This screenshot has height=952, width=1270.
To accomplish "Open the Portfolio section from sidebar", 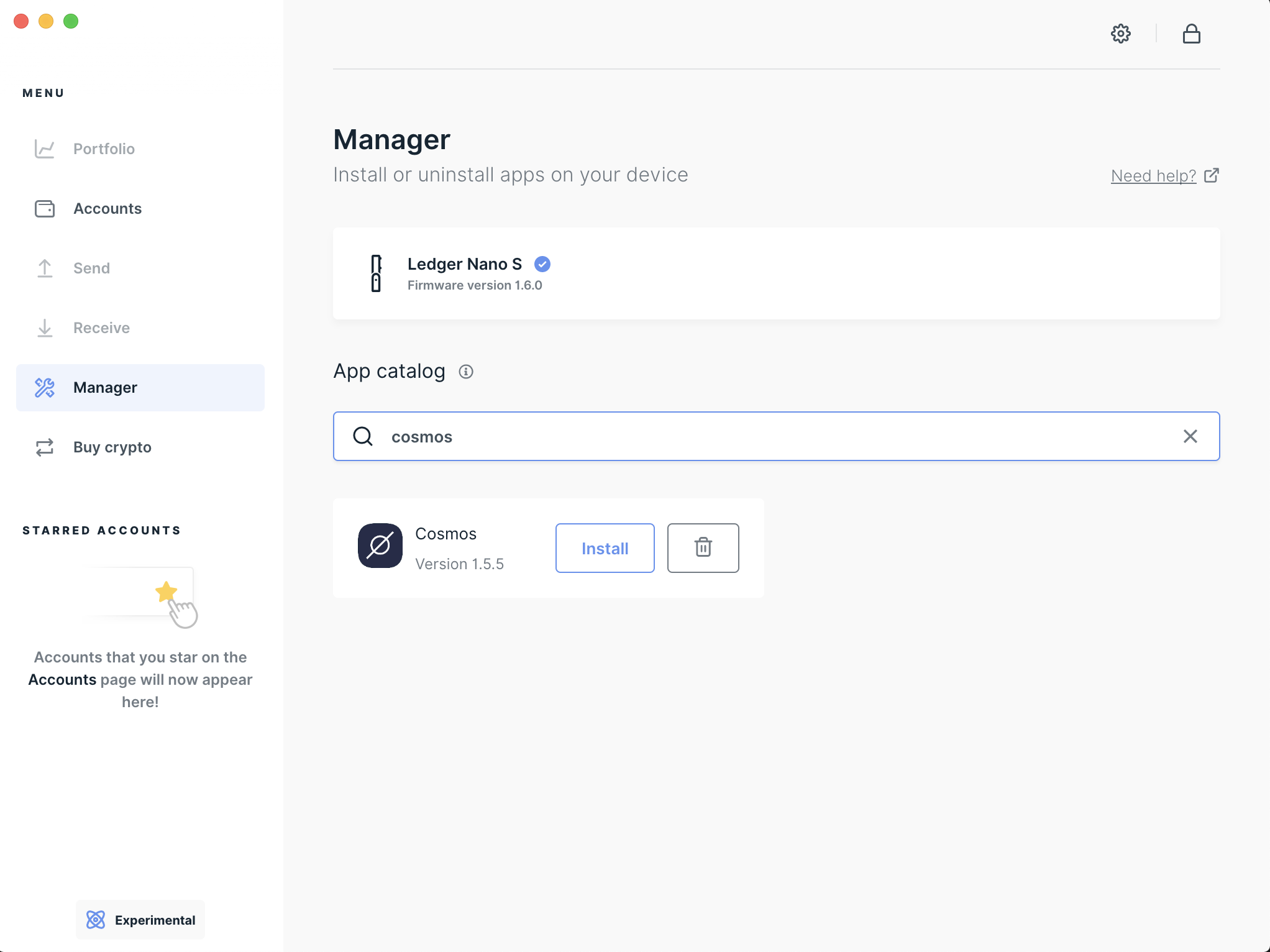I will [x=104, y=149].
